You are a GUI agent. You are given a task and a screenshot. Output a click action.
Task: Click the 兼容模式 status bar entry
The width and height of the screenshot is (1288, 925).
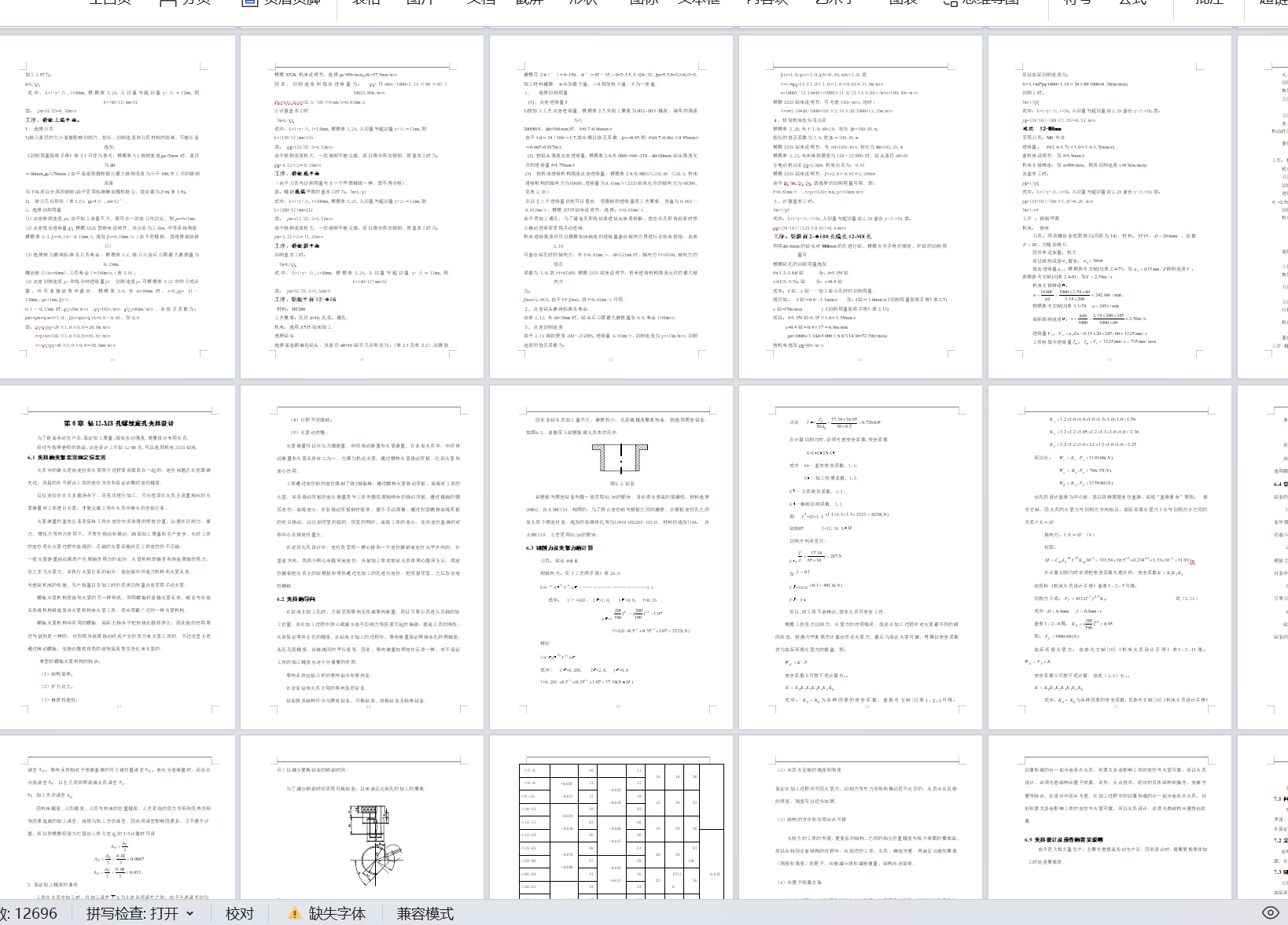pyautogui.click(x=425, y=913)
